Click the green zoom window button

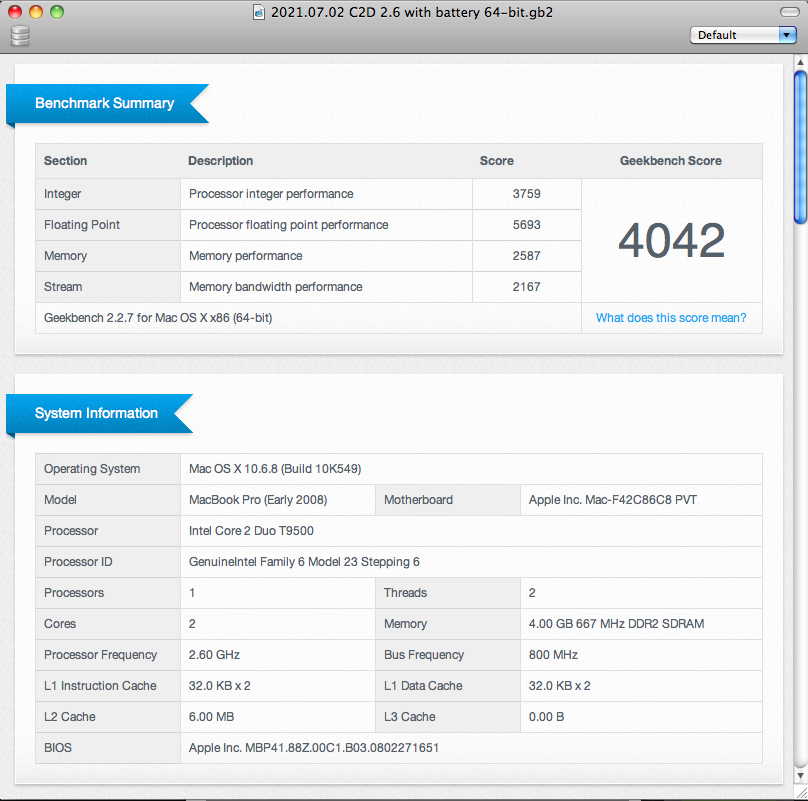[57, 12]
